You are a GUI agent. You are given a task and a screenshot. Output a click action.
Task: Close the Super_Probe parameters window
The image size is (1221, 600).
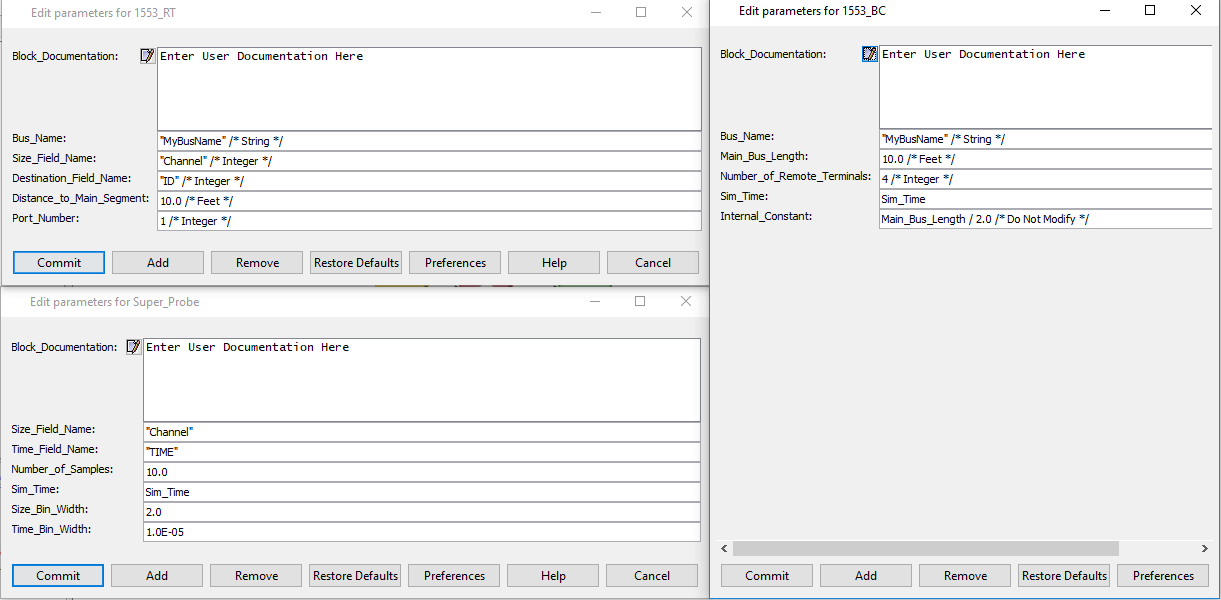click(x=686, y=301)
